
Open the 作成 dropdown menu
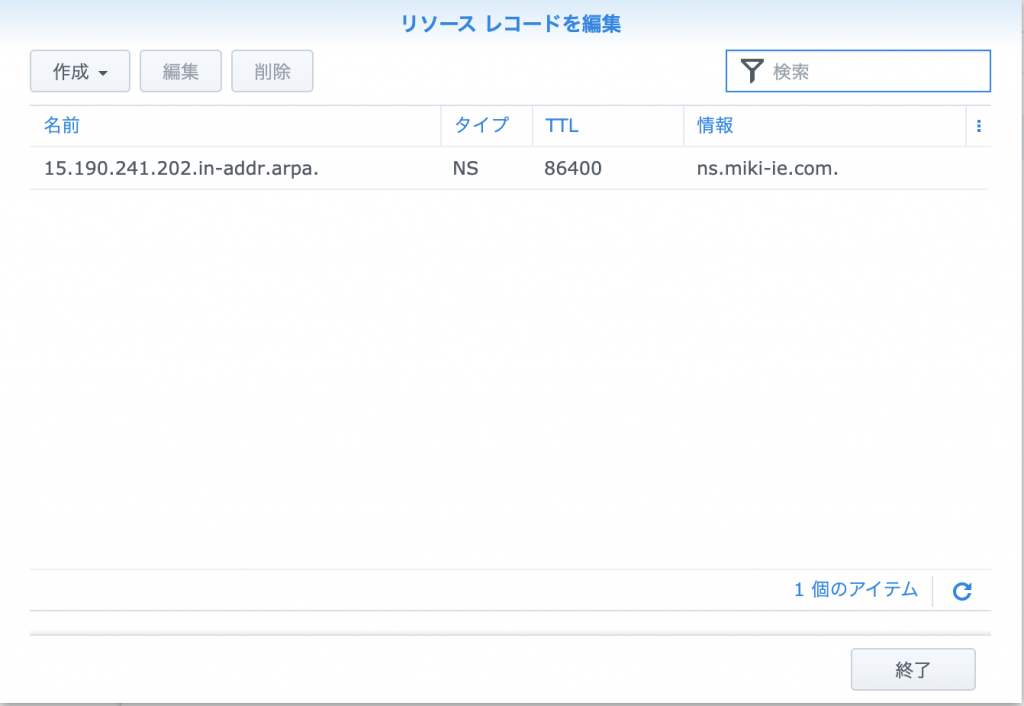point(79,72)
